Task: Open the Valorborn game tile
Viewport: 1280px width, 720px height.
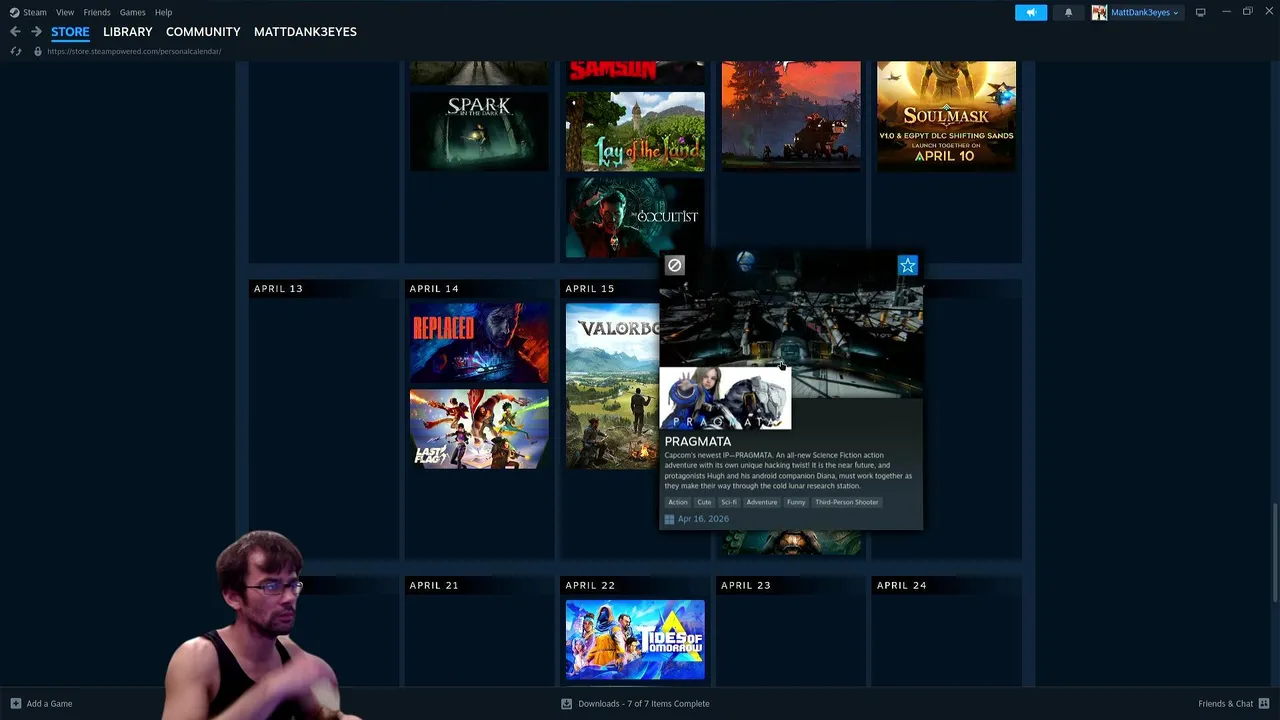Action: (612, 385)
